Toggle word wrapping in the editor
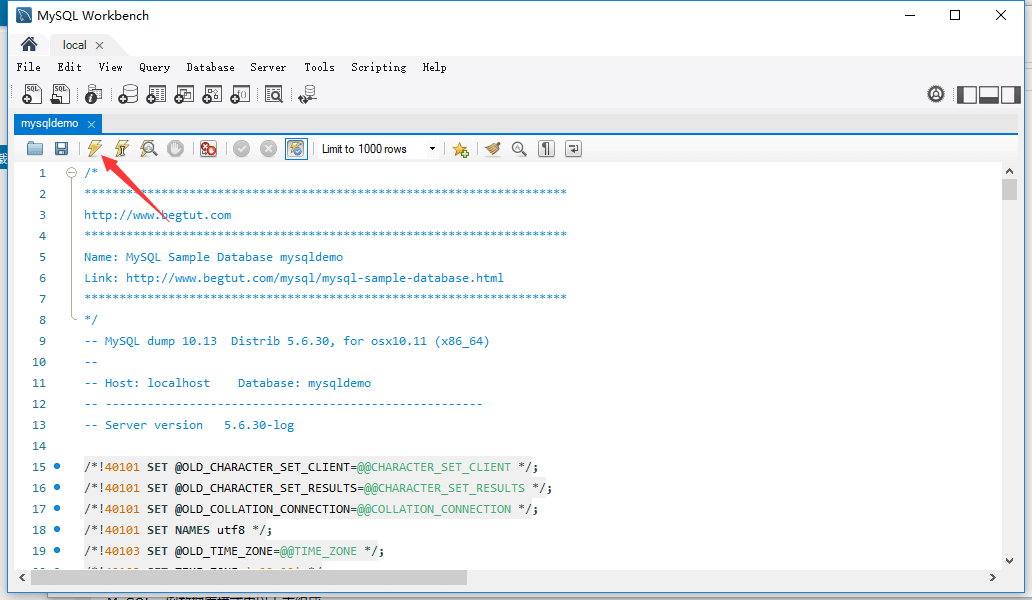1032x600 pixels. [573, 149]
